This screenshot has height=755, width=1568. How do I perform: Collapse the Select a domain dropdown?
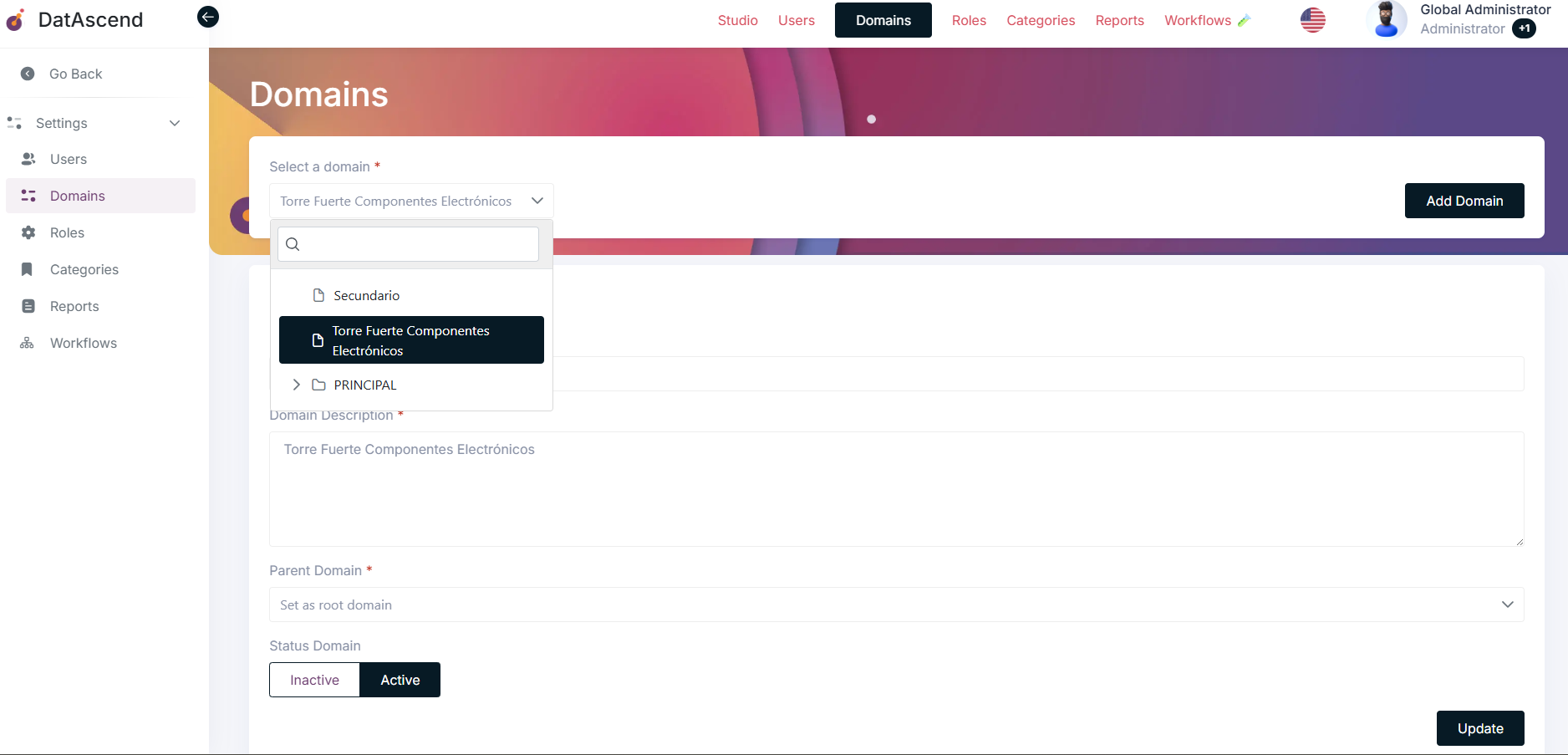click(x=537, y=201)
